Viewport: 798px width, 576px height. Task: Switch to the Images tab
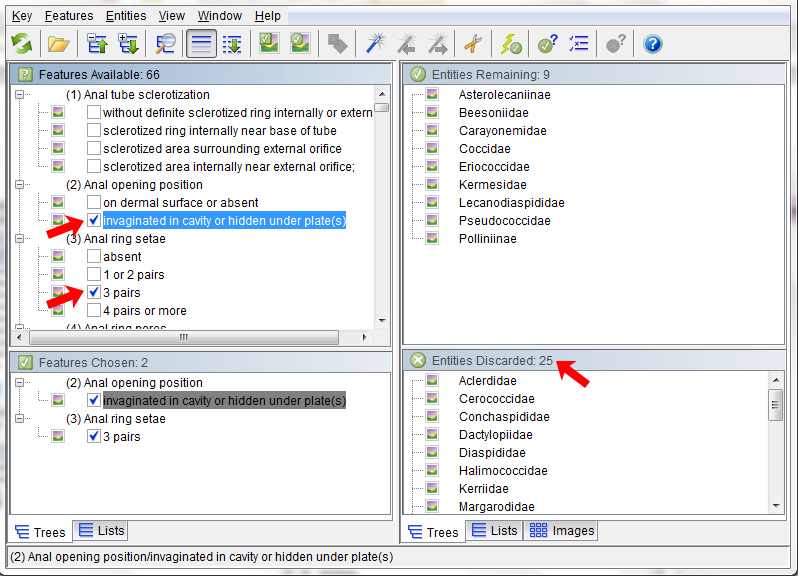[x=562, y=531]
